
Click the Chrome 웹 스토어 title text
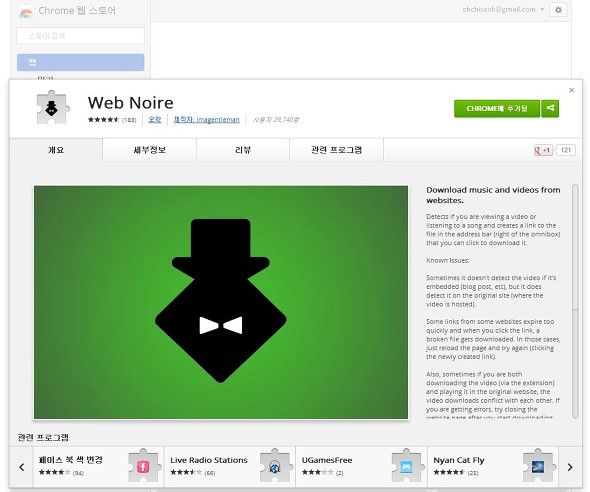pos(77,11)
